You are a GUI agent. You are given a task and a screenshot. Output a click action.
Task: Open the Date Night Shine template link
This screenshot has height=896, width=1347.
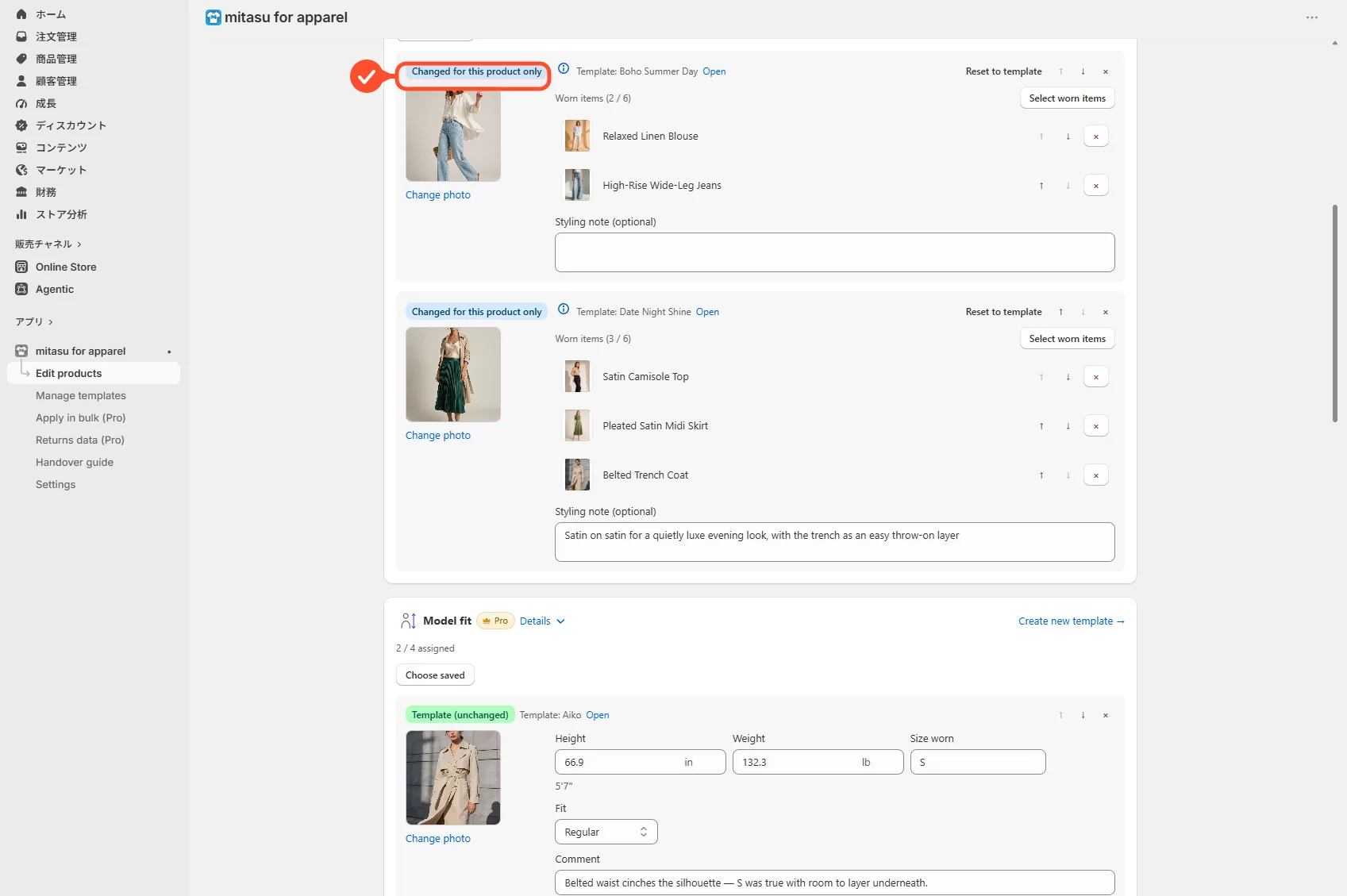(707, 312)
